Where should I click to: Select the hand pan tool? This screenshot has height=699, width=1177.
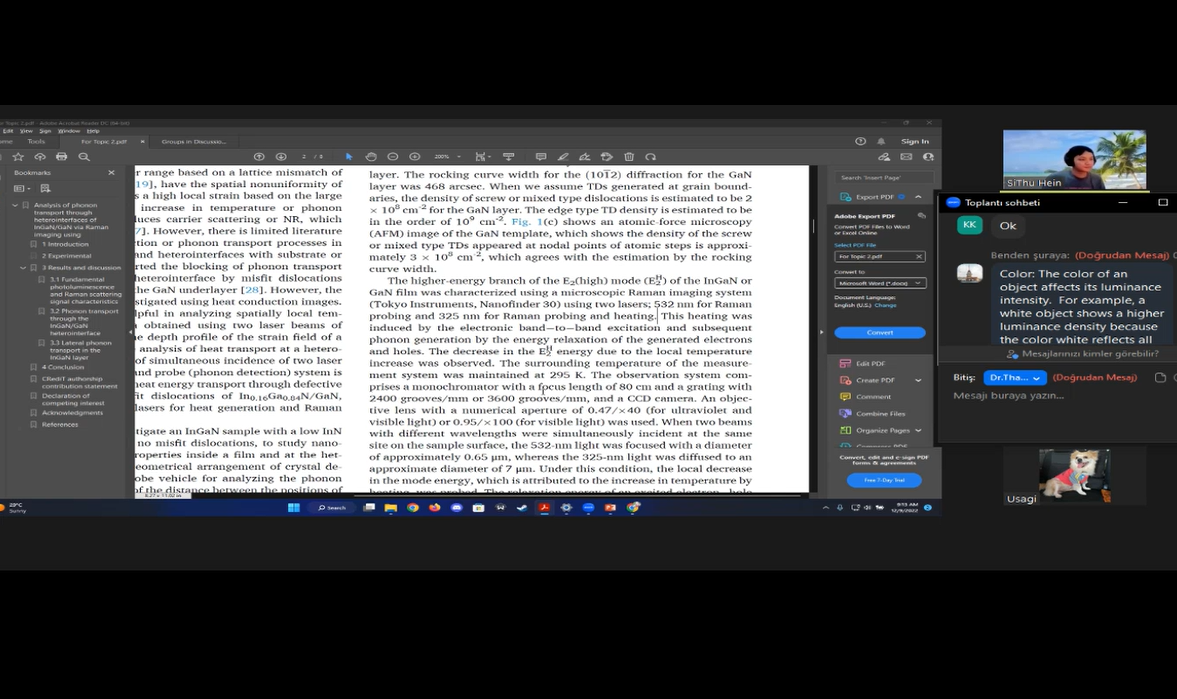(371, 157)
